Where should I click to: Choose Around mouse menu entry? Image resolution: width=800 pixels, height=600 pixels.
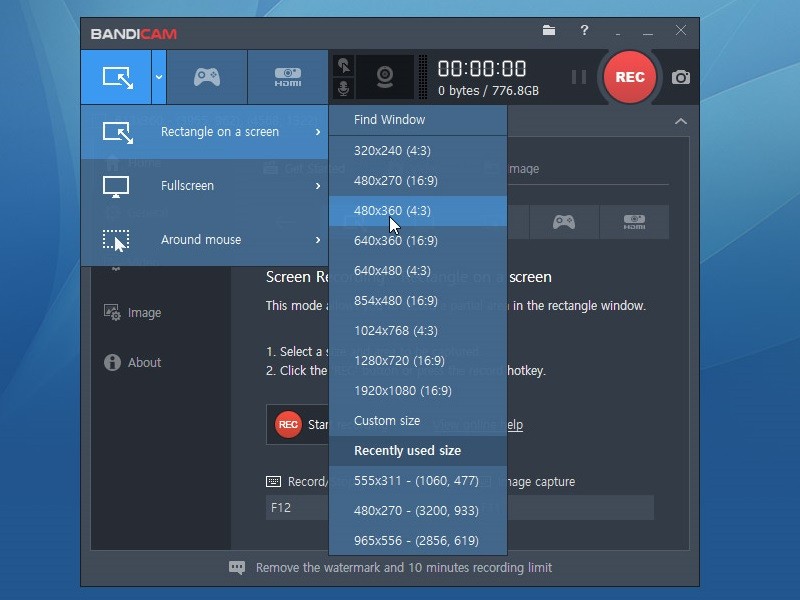[x=205, y=239]
